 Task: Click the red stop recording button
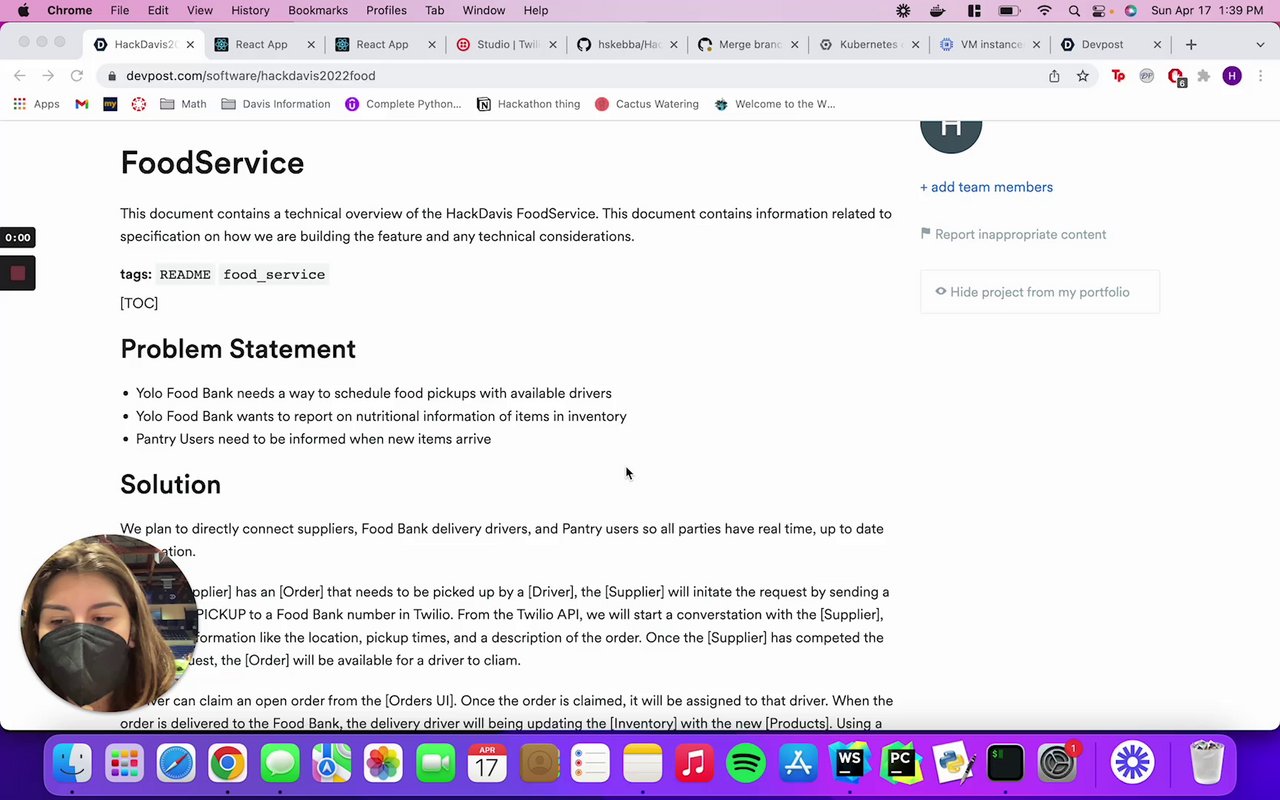[17, 273]
